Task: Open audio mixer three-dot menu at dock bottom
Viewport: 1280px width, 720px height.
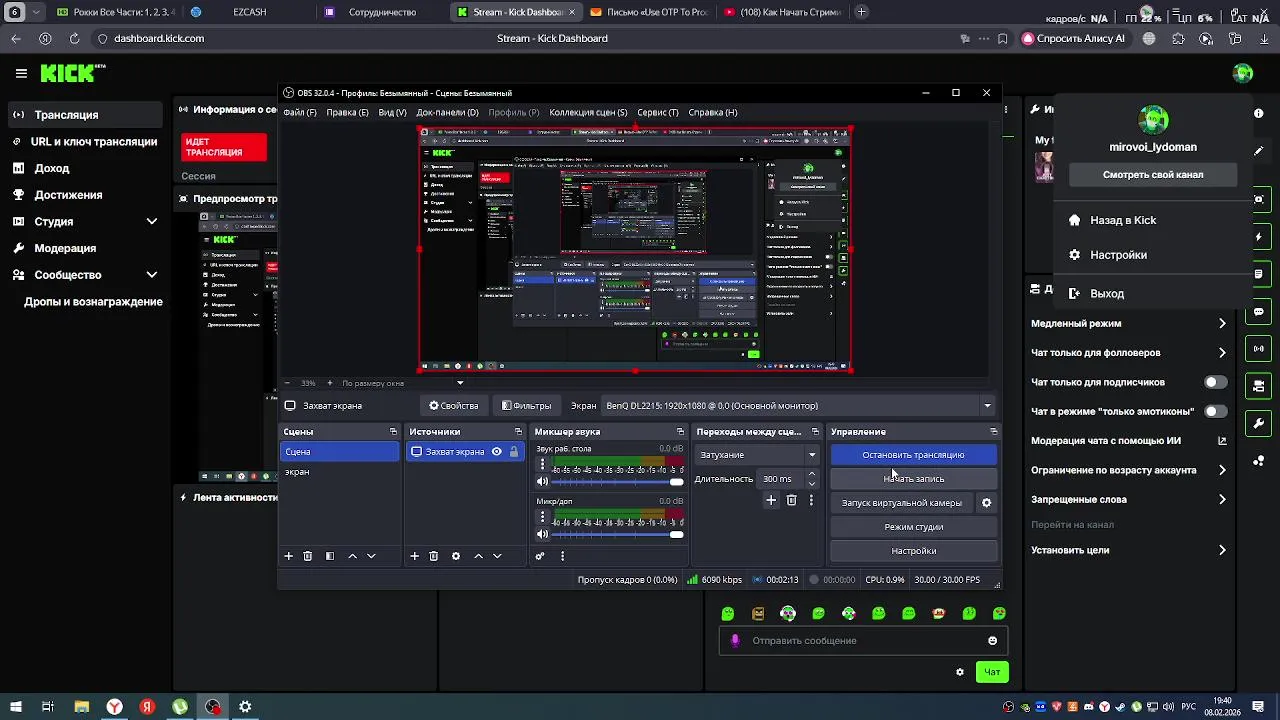Action: tap(562, 556)
